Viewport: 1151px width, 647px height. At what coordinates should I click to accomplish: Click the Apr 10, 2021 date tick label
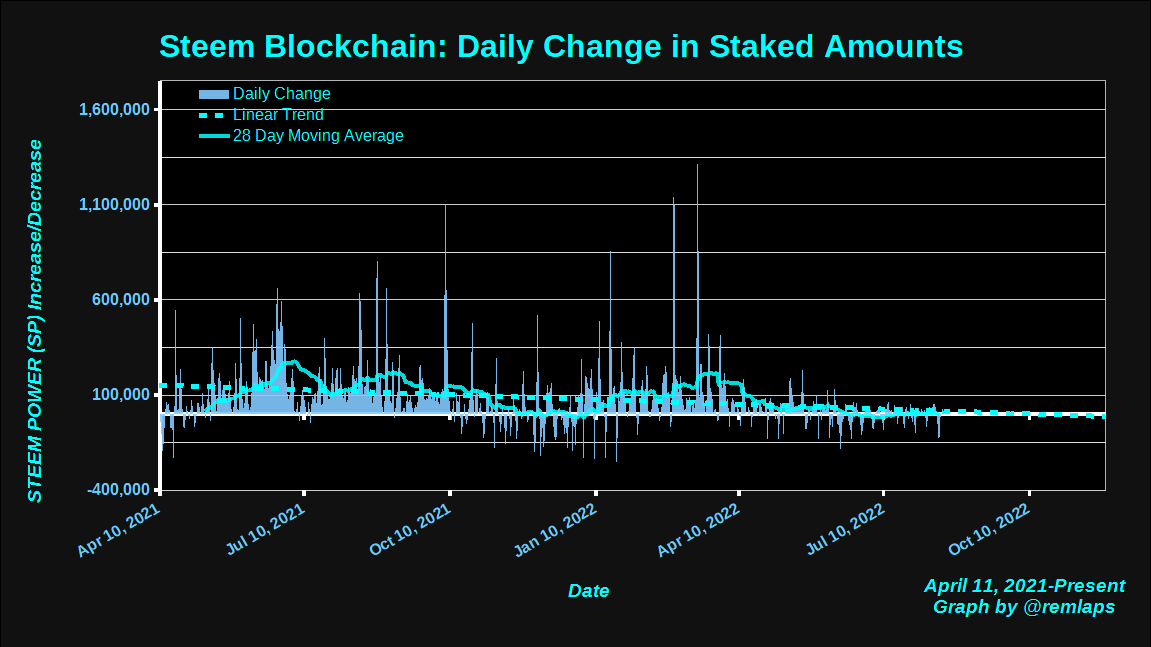coord(119,530)
